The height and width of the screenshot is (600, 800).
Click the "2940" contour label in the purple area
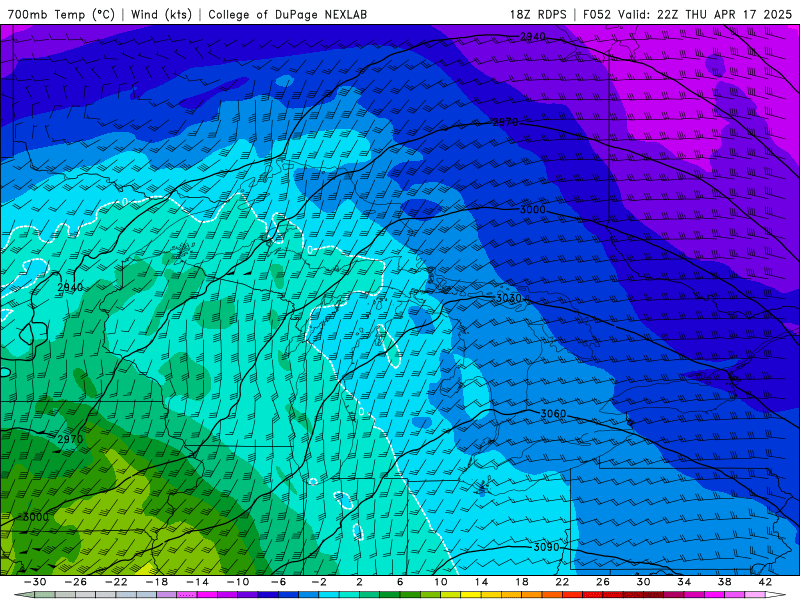[533, 37]
